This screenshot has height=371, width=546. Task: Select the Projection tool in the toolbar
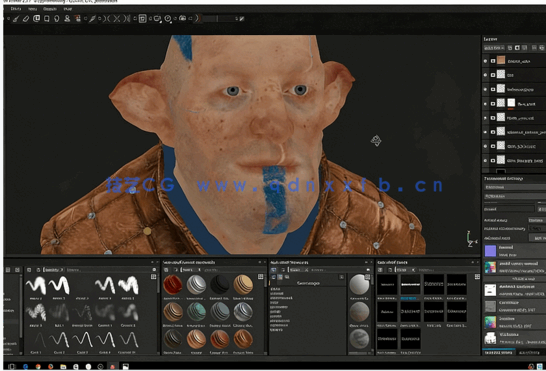[x=36, y=18]
